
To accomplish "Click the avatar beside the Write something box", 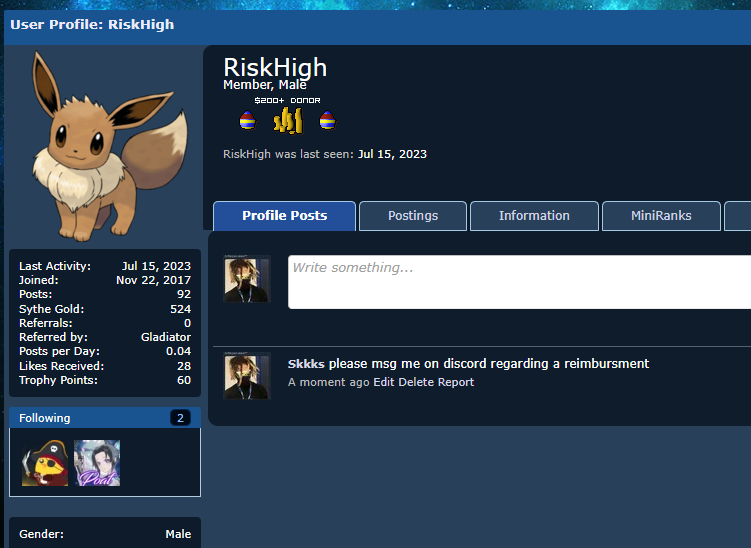I will click(247, 279).
